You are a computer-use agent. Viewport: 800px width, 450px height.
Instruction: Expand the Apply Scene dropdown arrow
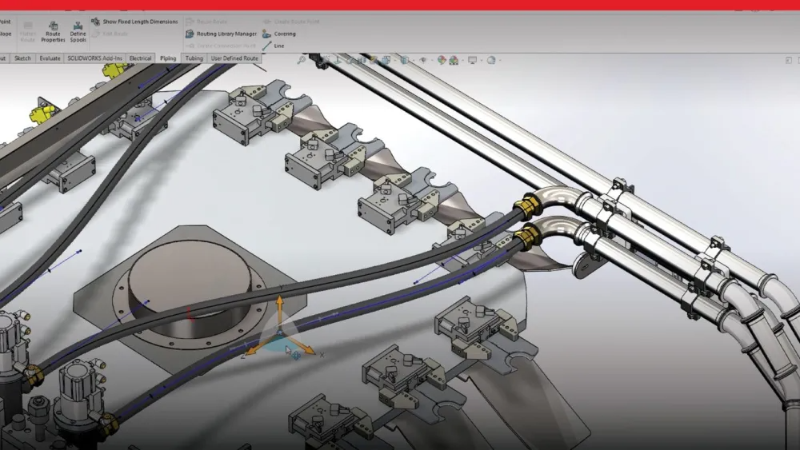tap(463, 60)
